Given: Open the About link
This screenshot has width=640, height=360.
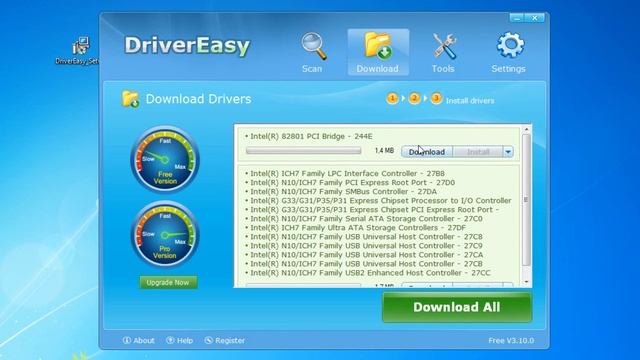Looking at the screenshot, I should coord(139,340).
